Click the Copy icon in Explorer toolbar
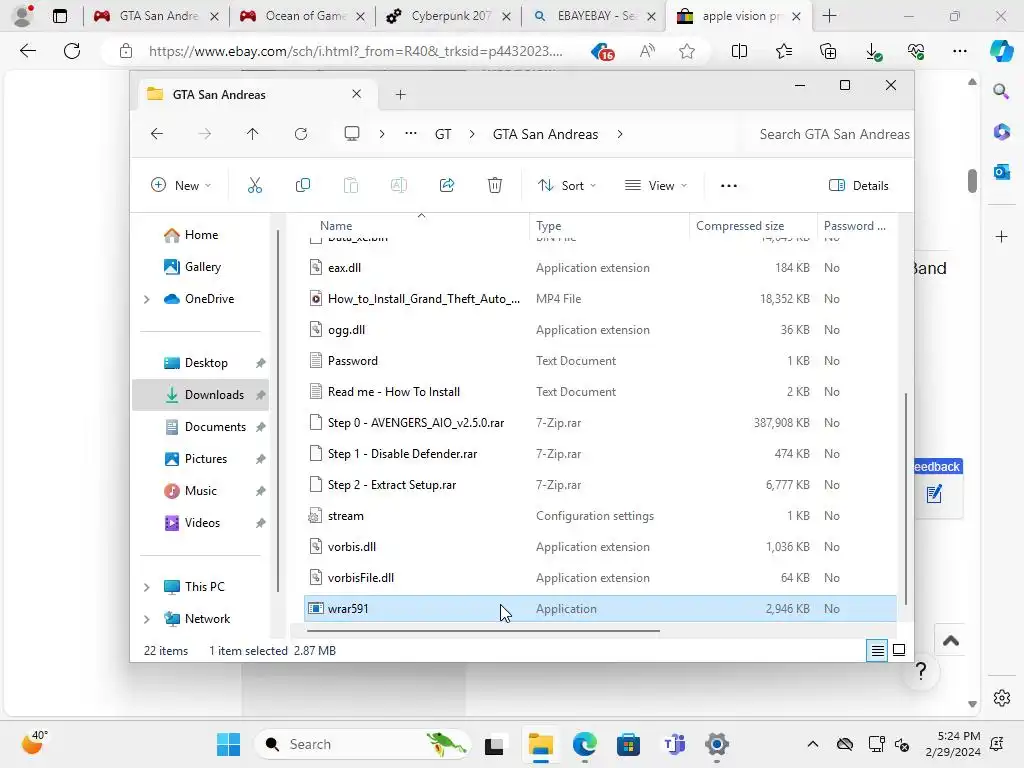This screenshot has width=1024, height=768. (x=302, y=185)
